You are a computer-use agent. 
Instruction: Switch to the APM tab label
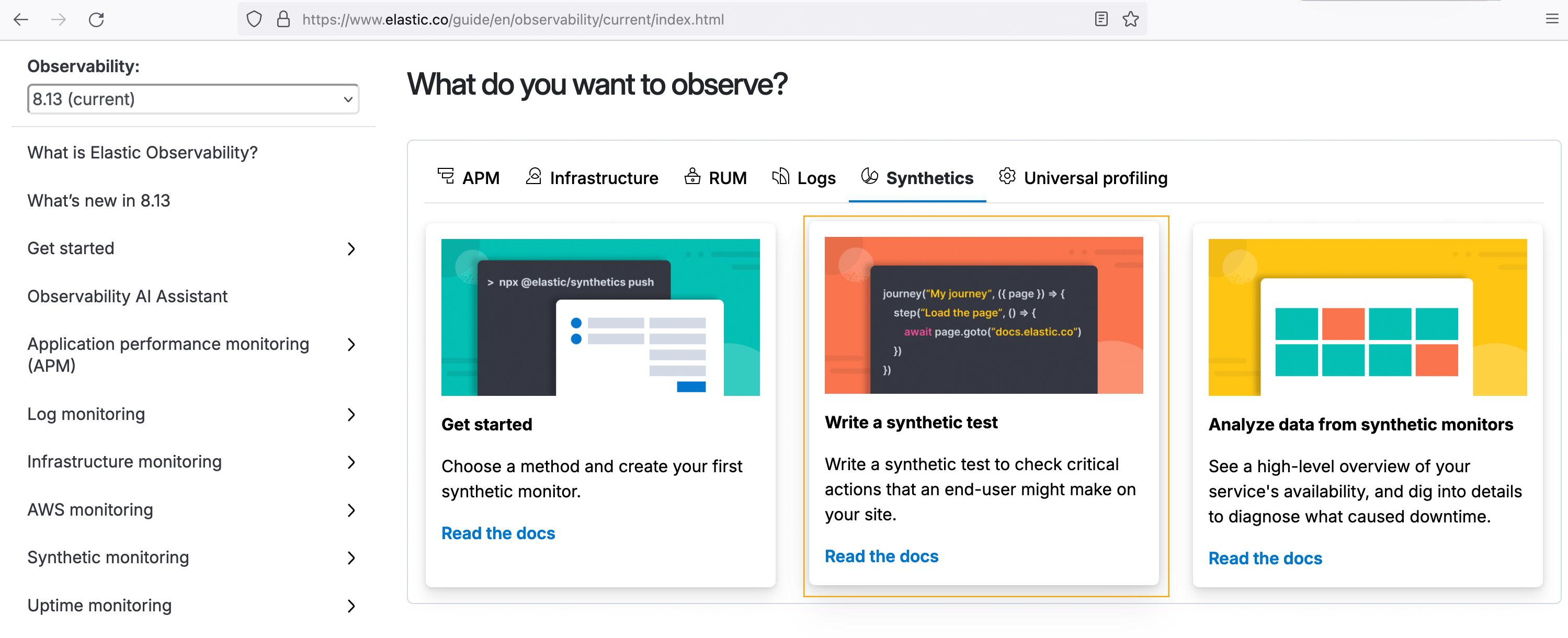[x=481, y=178]
